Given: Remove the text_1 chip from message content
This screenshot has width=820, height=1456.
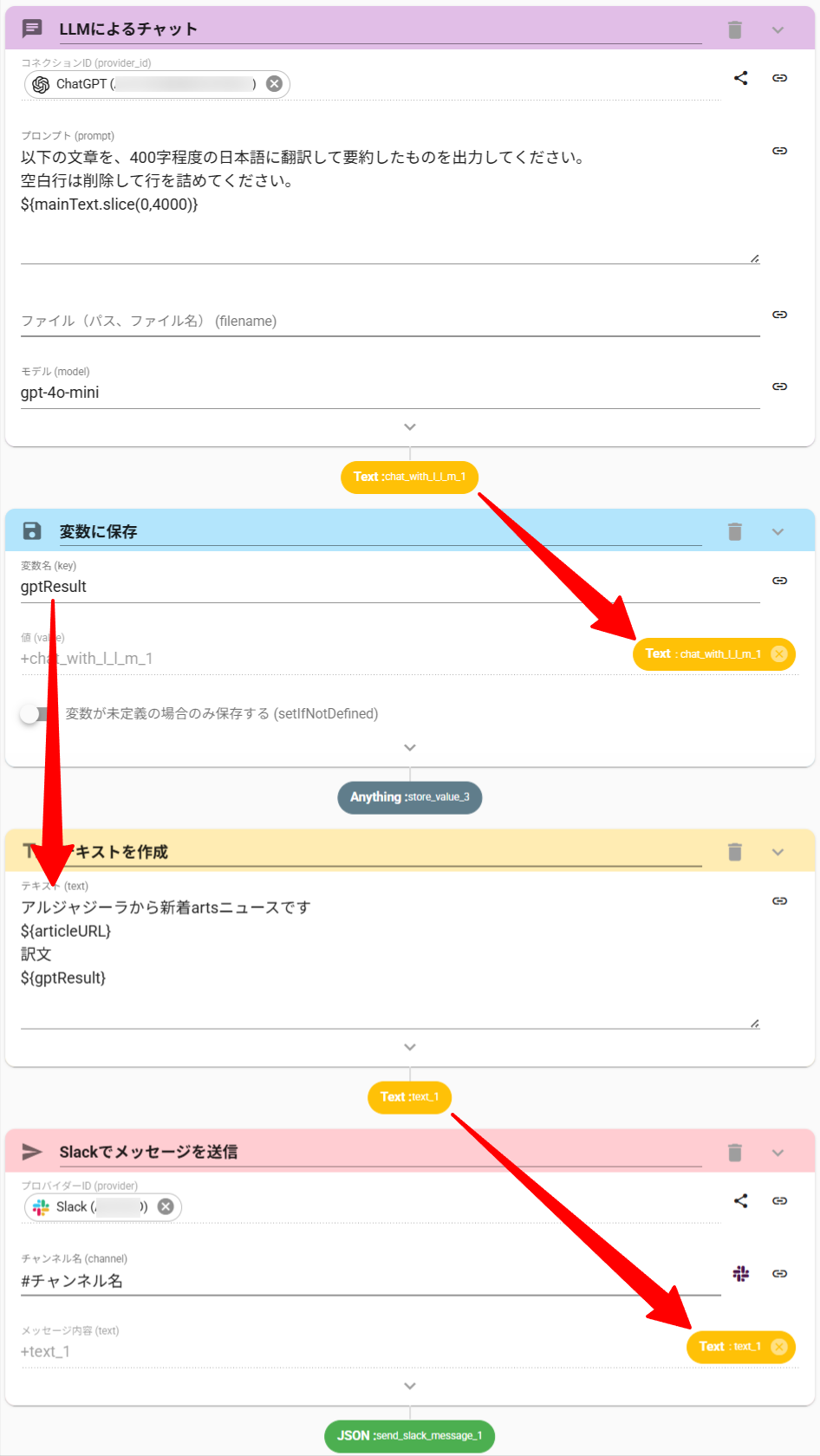Looking at the screenshot, I should tap(779, 1347).
